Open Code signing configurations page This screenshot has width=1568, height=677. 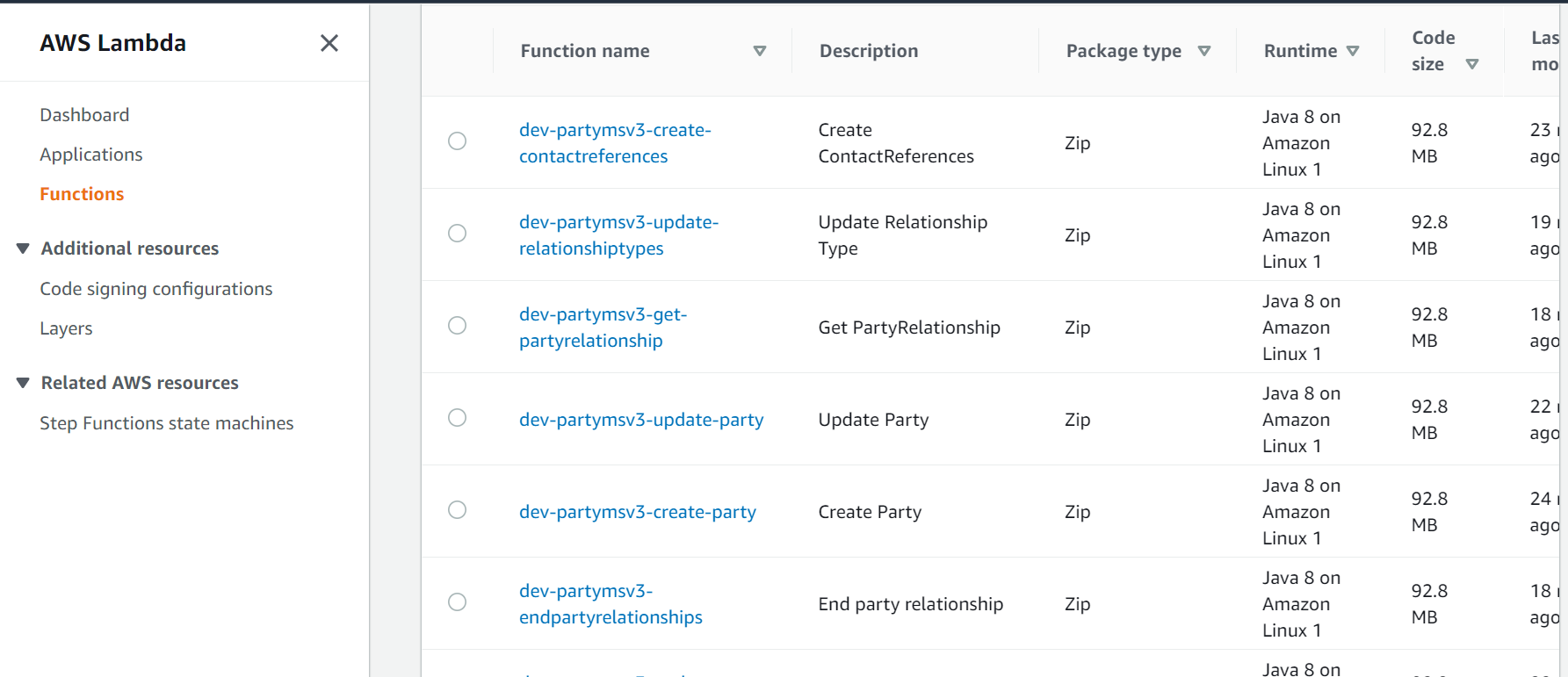(x=156, y=289)
